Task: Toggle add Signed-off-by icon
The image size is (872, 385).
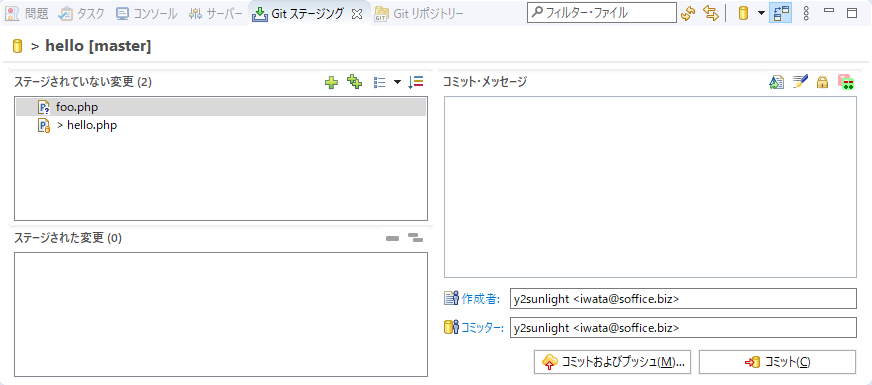Action: (x=800, y=82)
